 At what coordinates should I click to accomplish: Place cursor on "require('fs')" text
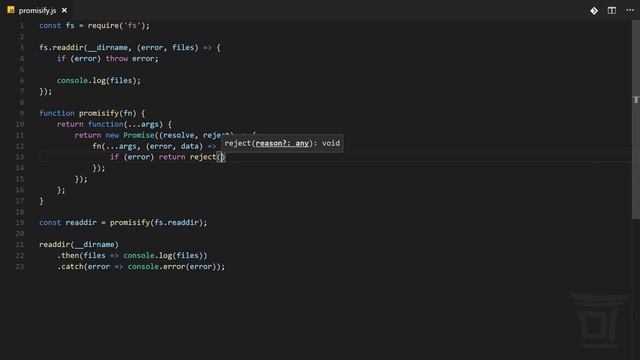click(116, 26)
